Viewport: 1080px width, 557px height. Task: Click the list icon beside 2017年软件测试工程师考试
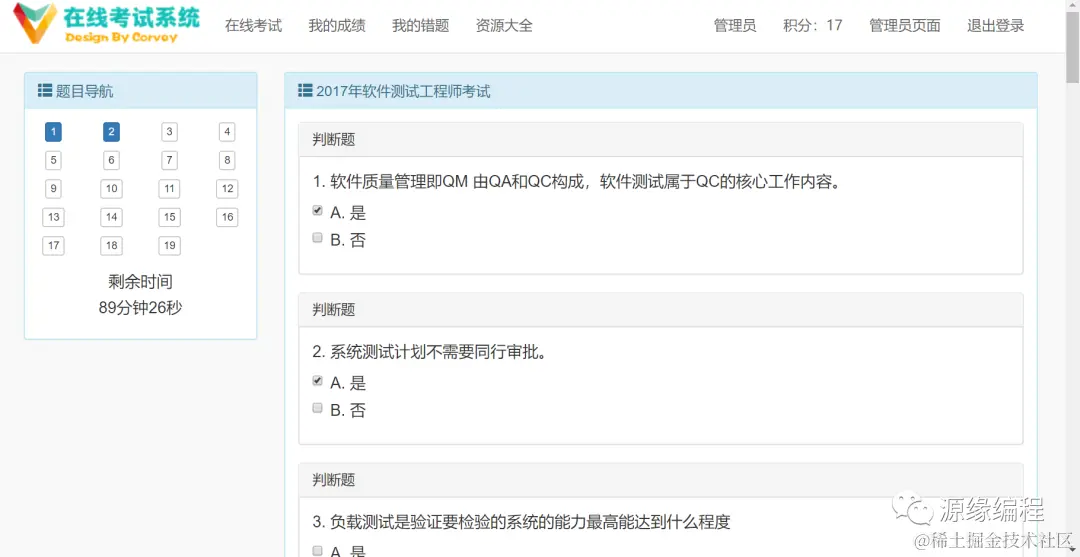305,90
